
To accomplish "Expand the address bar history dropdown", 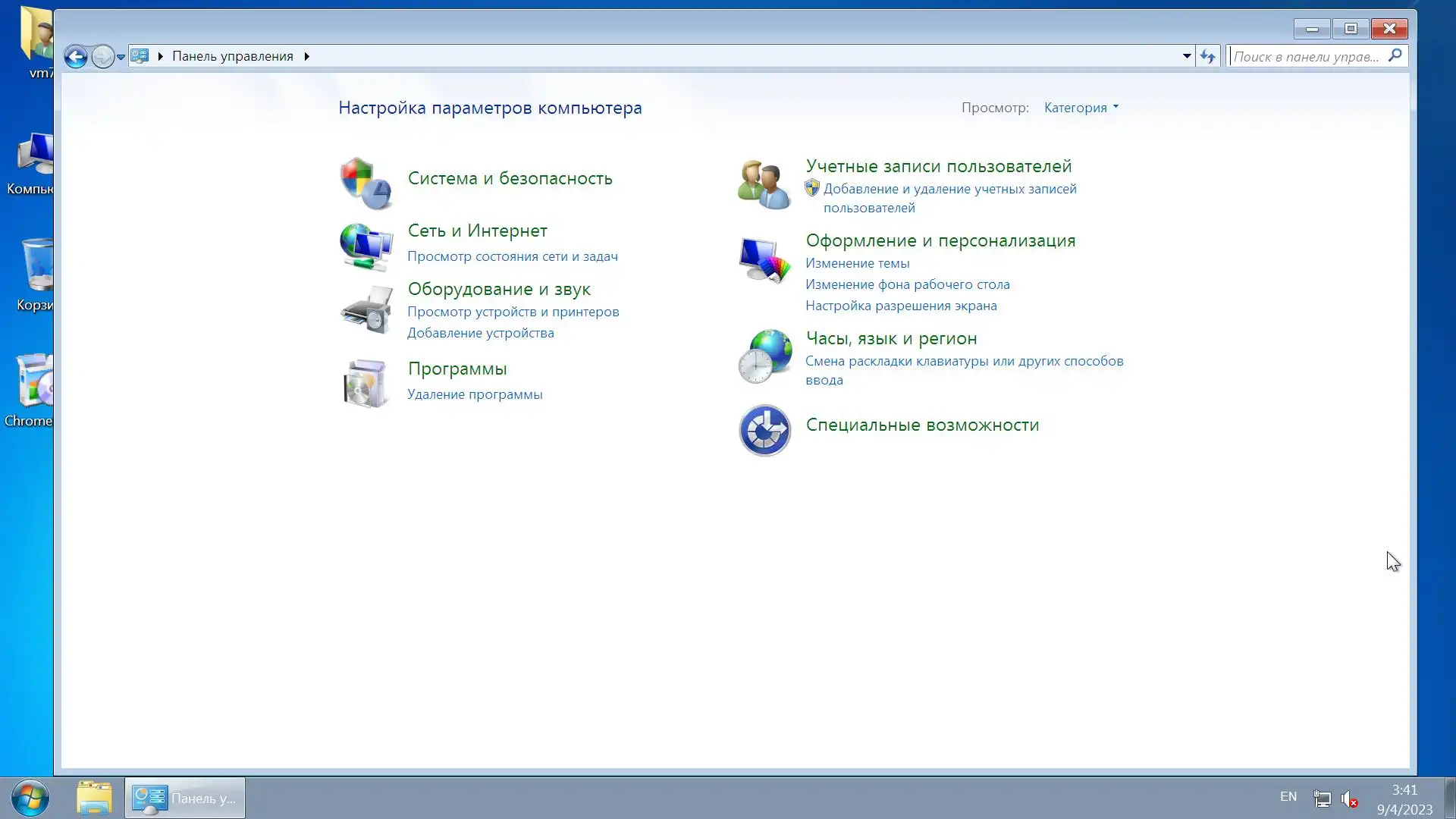I will click(1187, 56).
